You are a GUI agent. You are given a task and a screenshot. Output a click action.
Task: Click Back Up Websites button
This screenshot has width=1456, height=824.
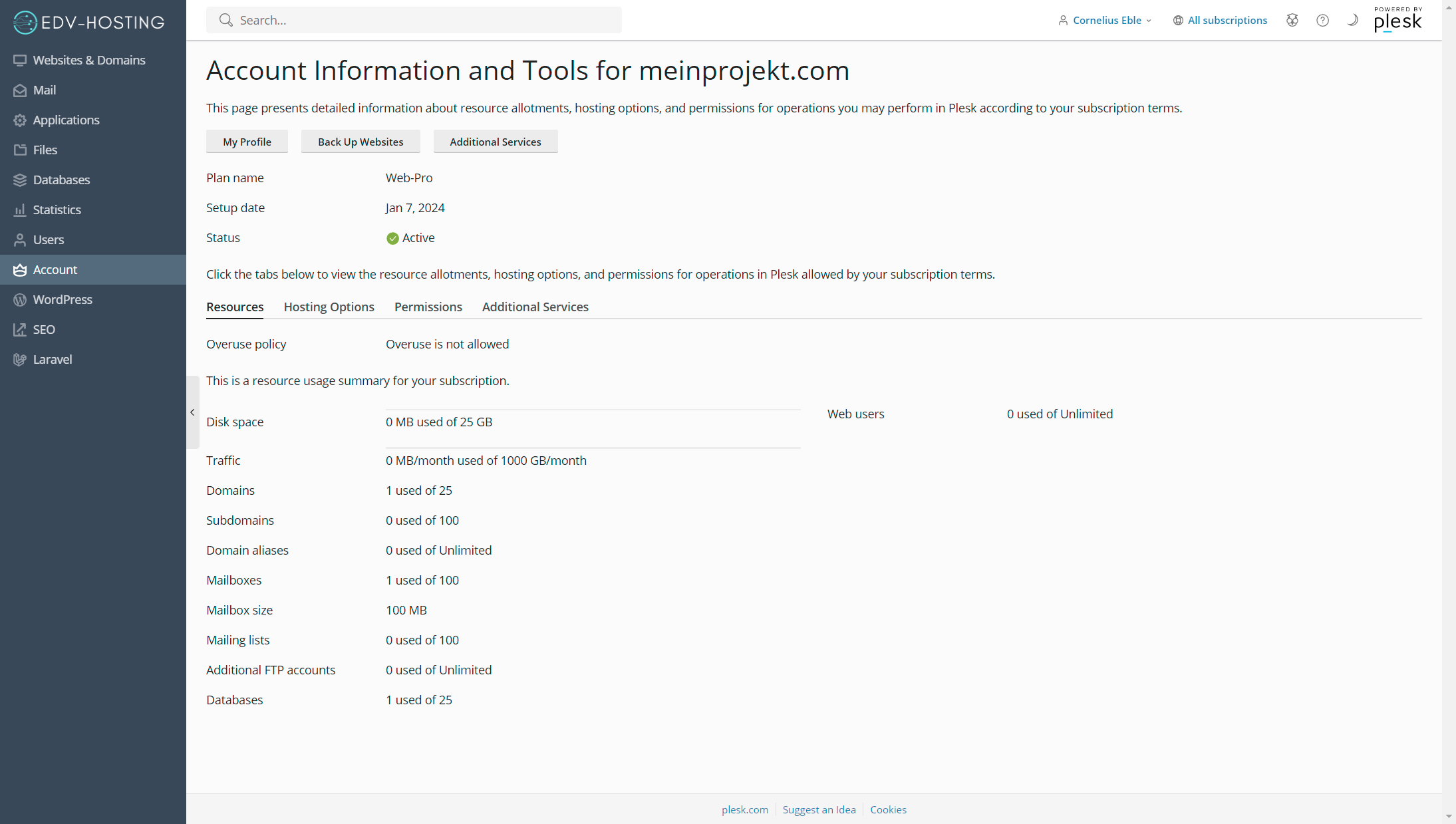coord(360,142)
